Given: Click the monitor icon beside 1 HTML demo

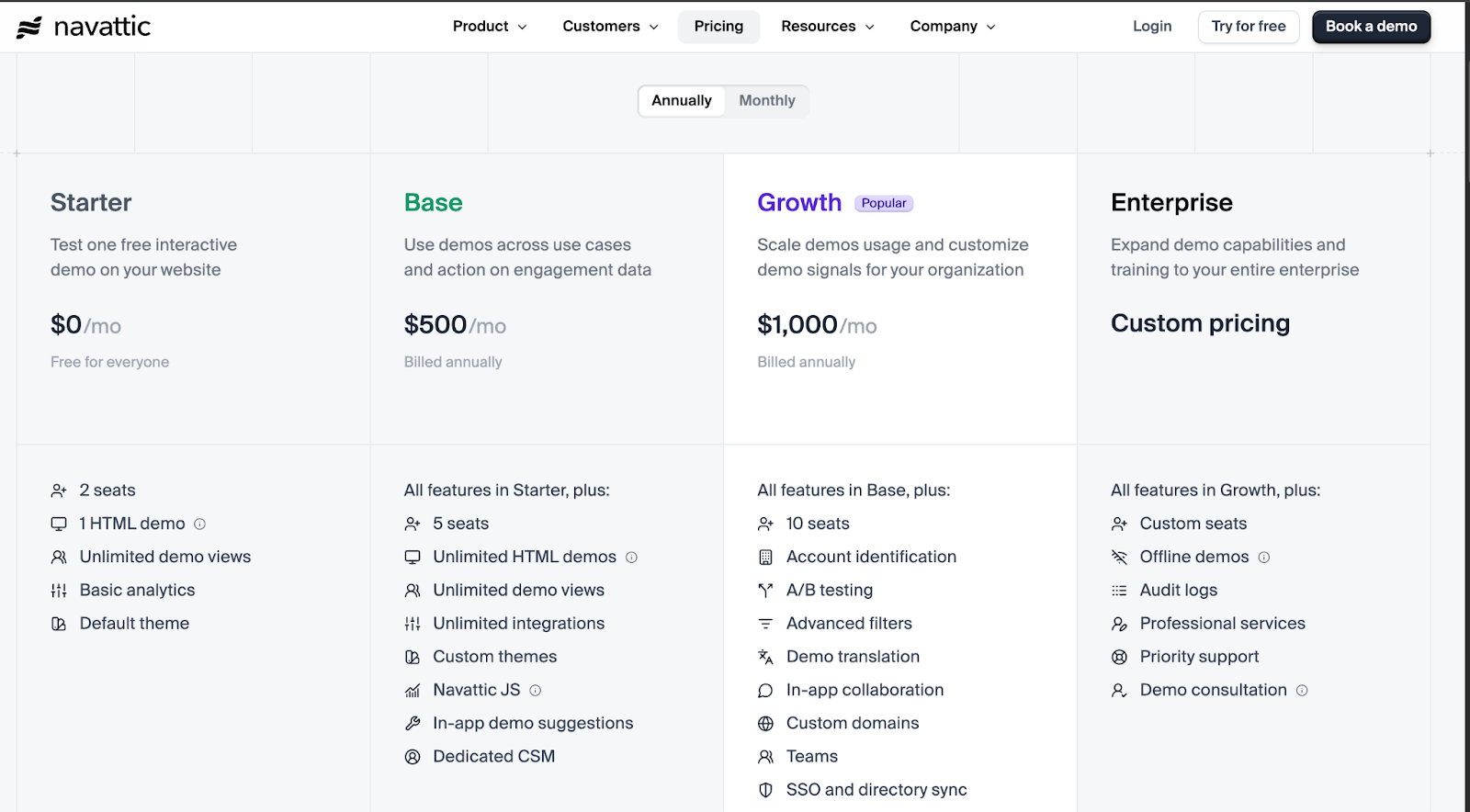Looking at the screenshot, I should (59, 524).
